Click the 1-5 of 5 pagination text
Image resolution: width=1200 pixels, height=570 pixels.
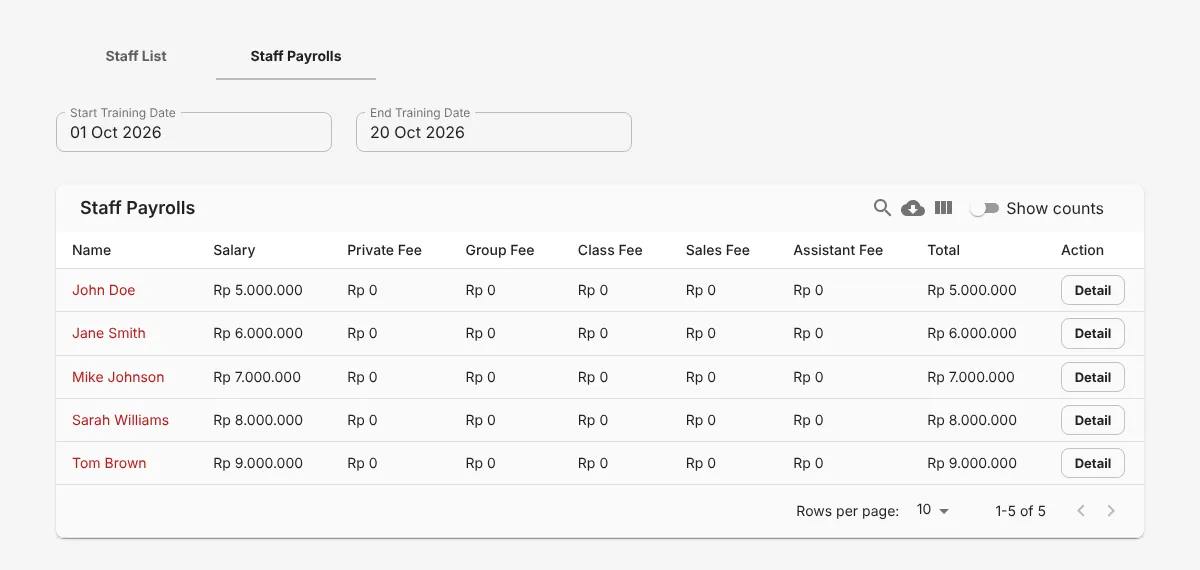pyautogui.click(x=1020, y=511)
